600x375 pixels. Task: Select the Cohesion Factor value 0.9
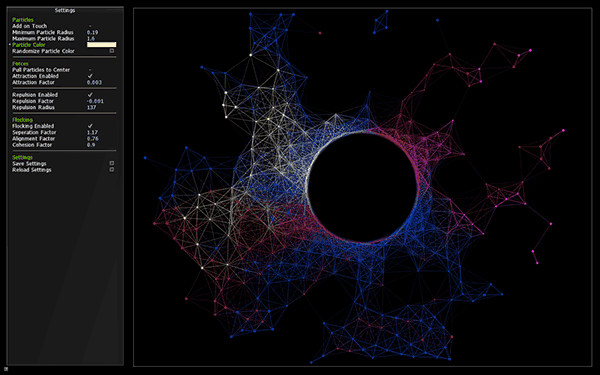tap(91, 145)
